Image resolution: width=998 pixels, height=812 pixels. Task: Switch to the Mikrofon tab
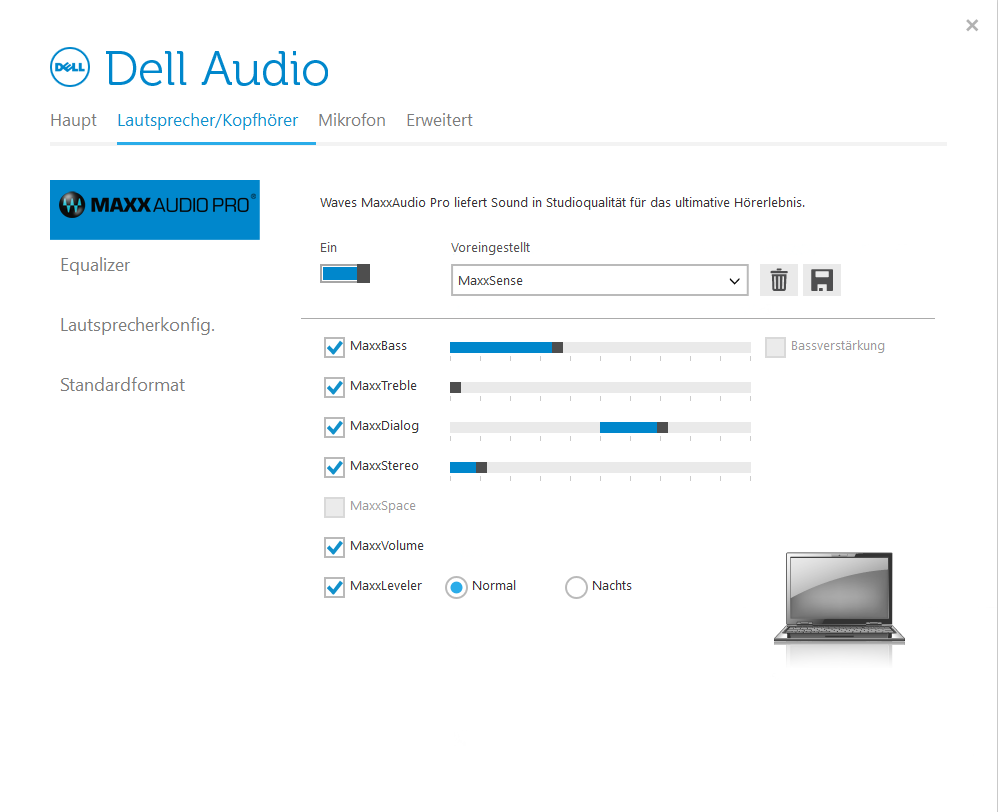[x=352, y=120]
